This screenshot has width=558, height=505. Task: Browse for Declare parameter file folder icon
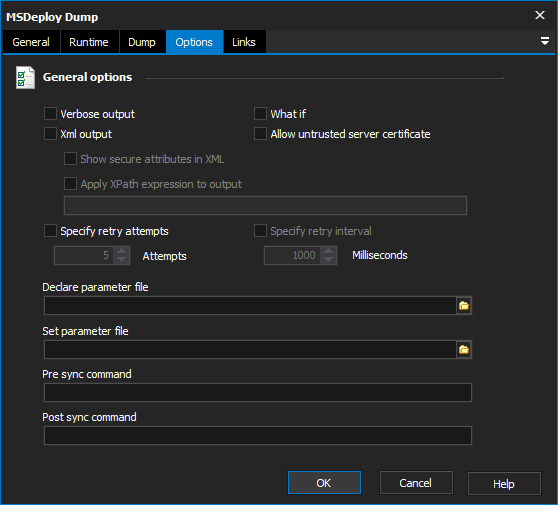point(464,306)
